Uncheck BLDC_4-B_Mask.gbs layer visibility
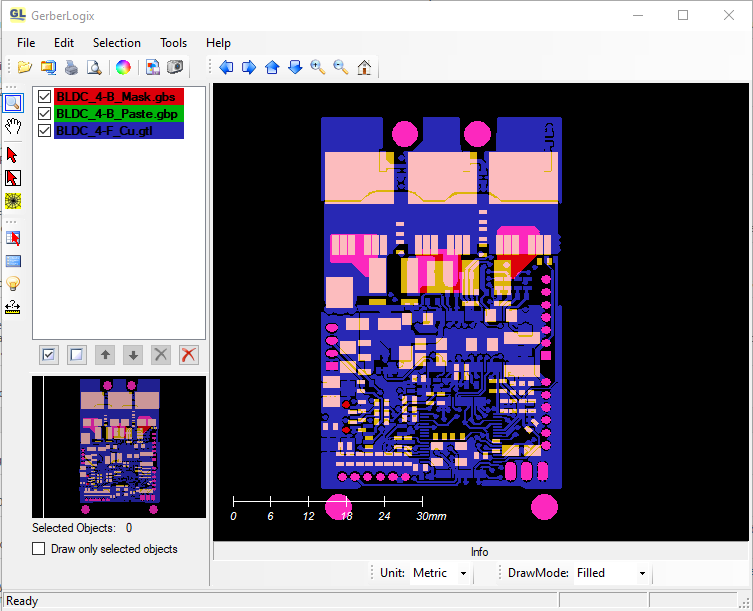Screen dimensions: 753x611 point(44,97)
